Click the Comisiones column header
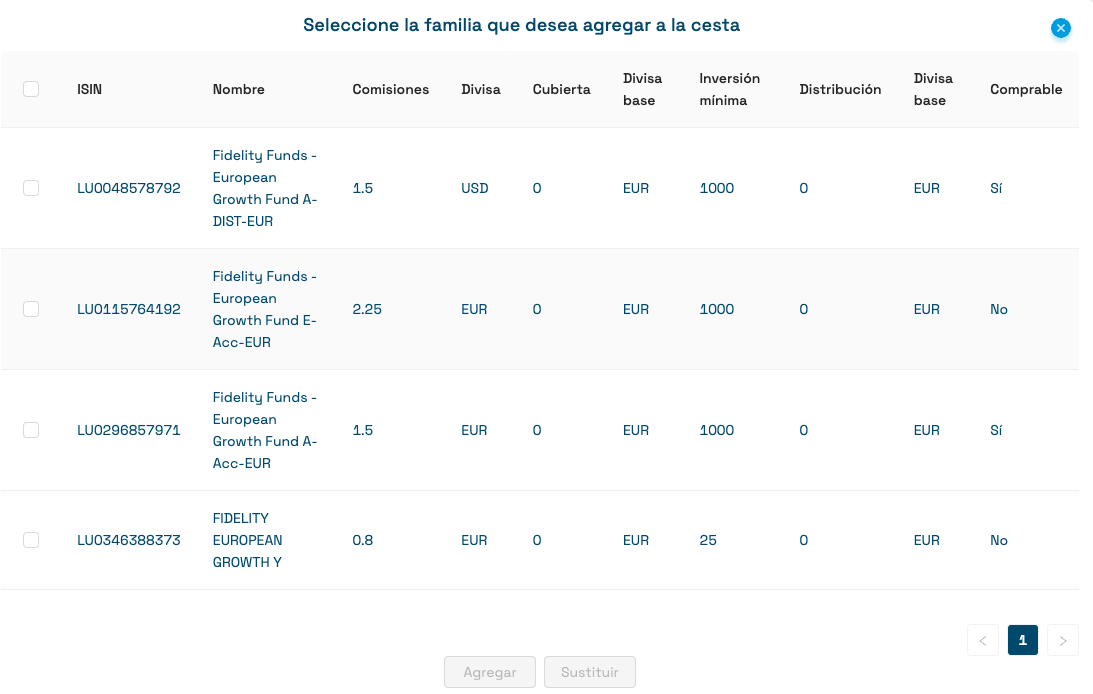 [x=391, y=89]
